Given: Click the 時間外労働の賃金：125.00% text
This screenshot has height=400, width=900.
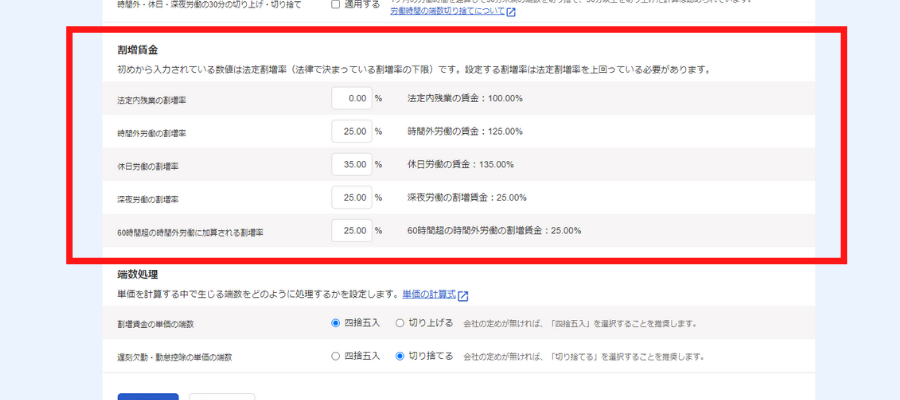Looking at the screenshot, I should (465, 132).
